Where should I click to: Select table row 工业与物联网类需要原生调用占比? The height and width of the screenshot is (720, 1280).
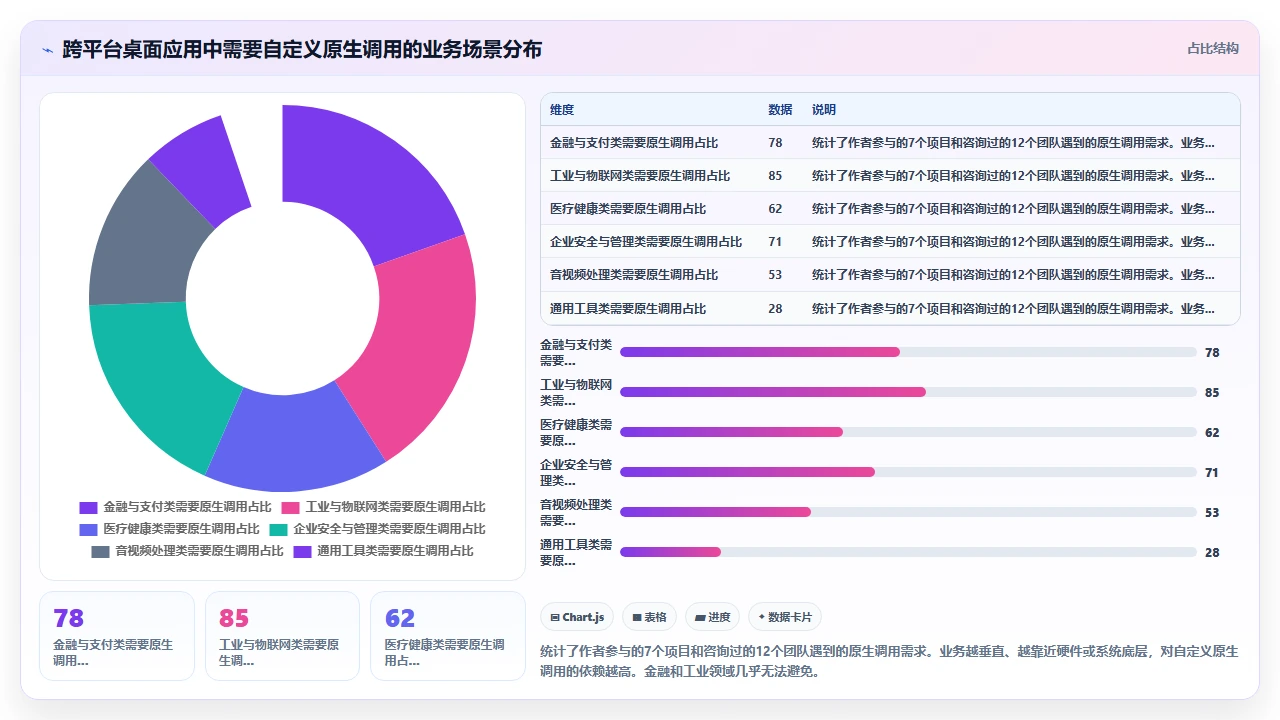pos(890,176)
